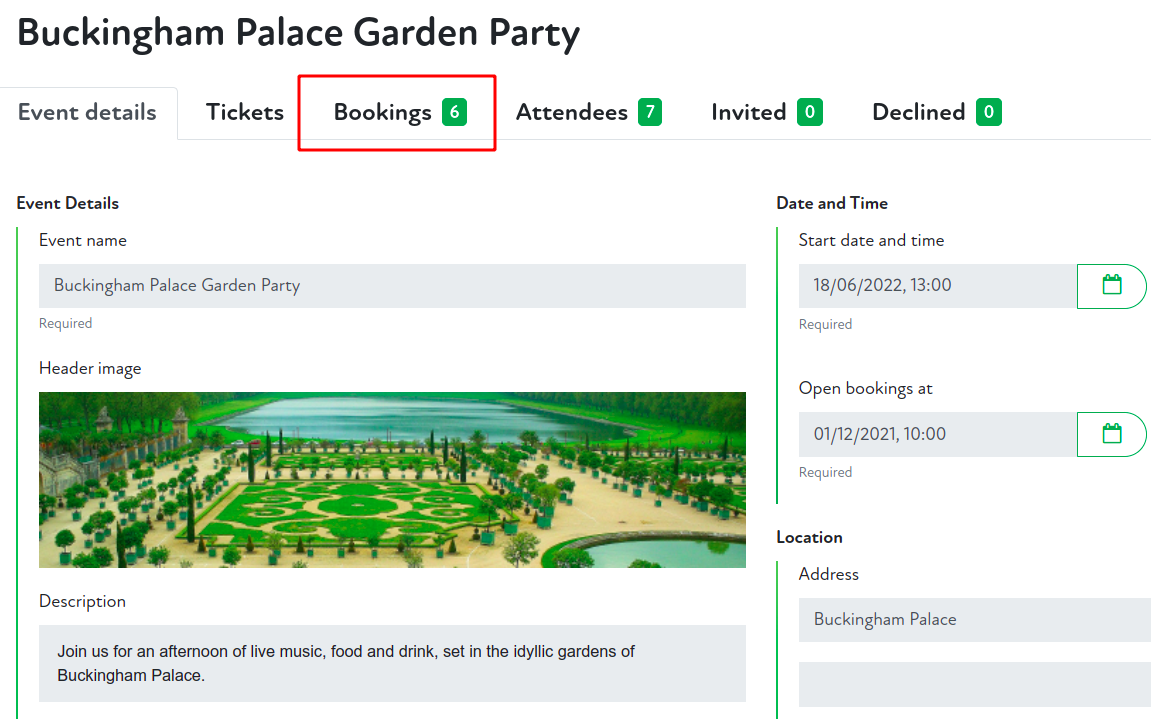The width and height of the screenshot is (1151, 719).
Task: Click the palace garden header image
Action: tap(392, 480)
